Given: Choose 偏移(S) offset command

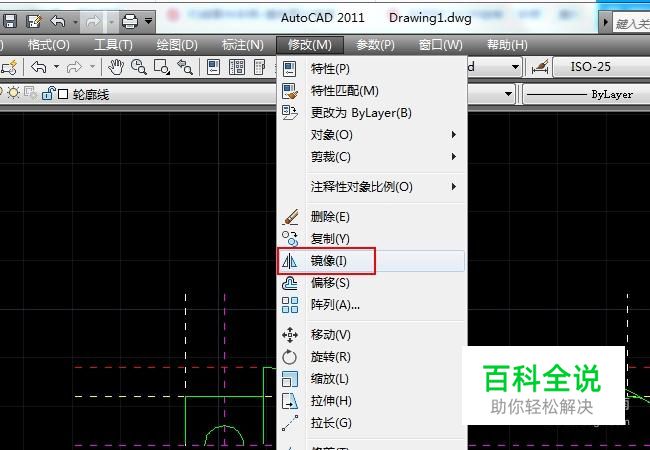Looking at the screenshot, I should coord(372,283).
